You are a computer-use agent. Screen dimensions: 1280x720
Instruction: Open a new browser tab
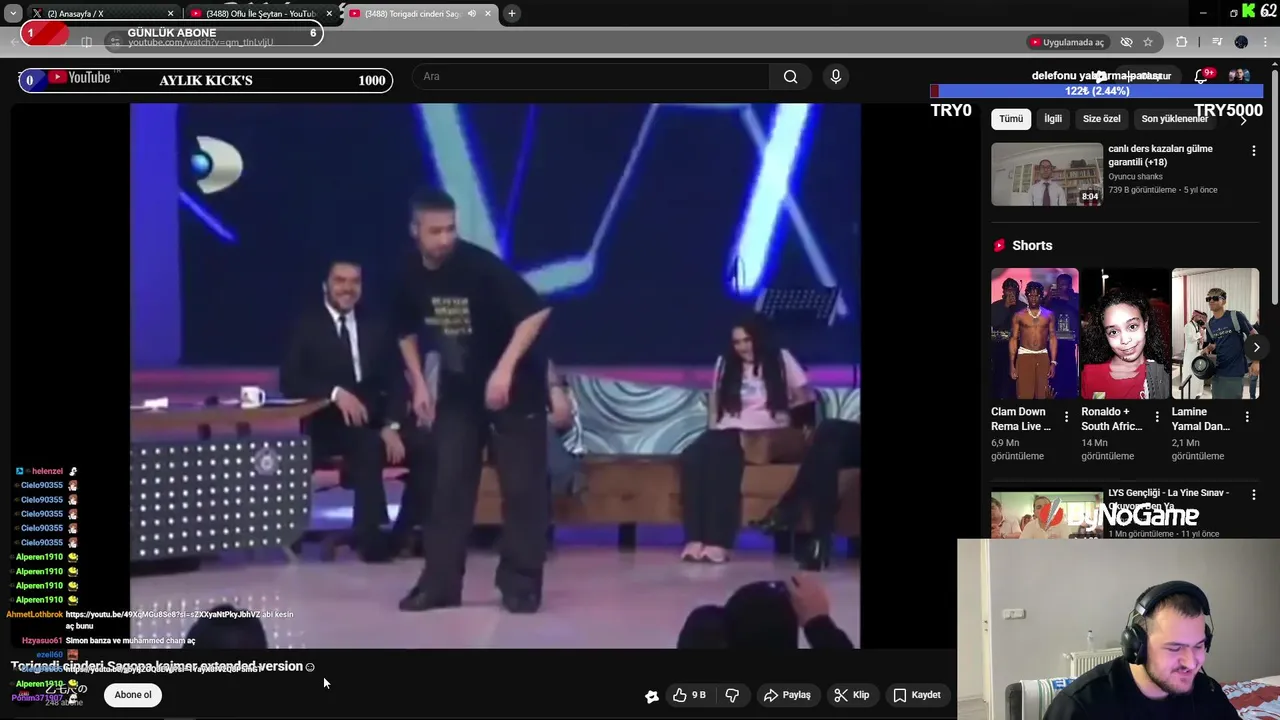pos(511,14)
